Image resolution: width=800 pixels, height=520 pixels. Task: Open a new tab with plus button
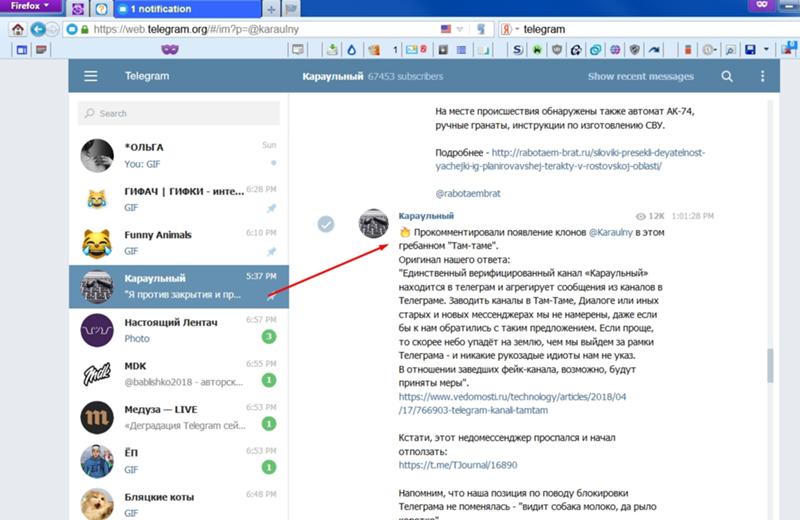point(271,9)
